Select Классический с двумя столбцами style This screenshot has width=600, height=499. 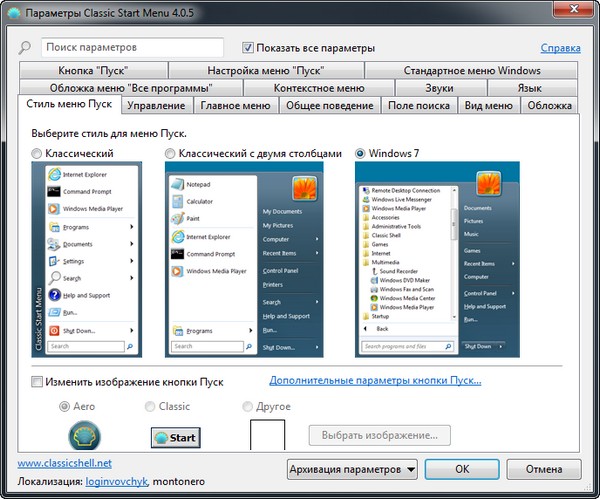tap(171, 154)
